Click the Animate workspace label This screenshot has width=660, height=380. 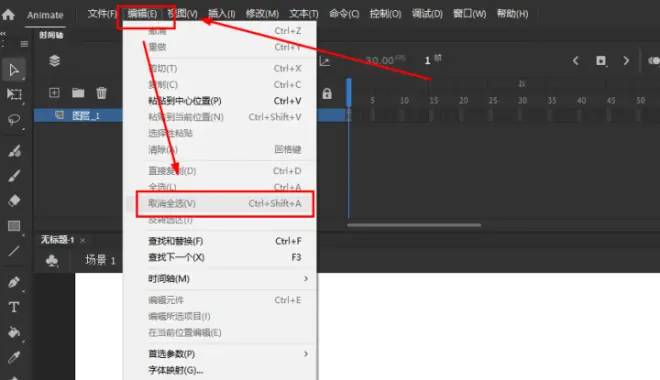[45, 15]
